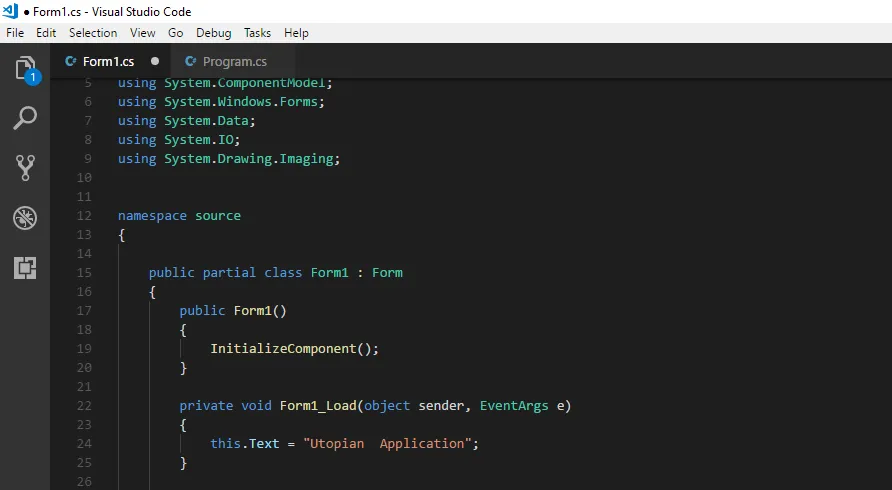Click 'Form1_Load' method name
This screenshot has width=892, height=490.
[318, 406]
